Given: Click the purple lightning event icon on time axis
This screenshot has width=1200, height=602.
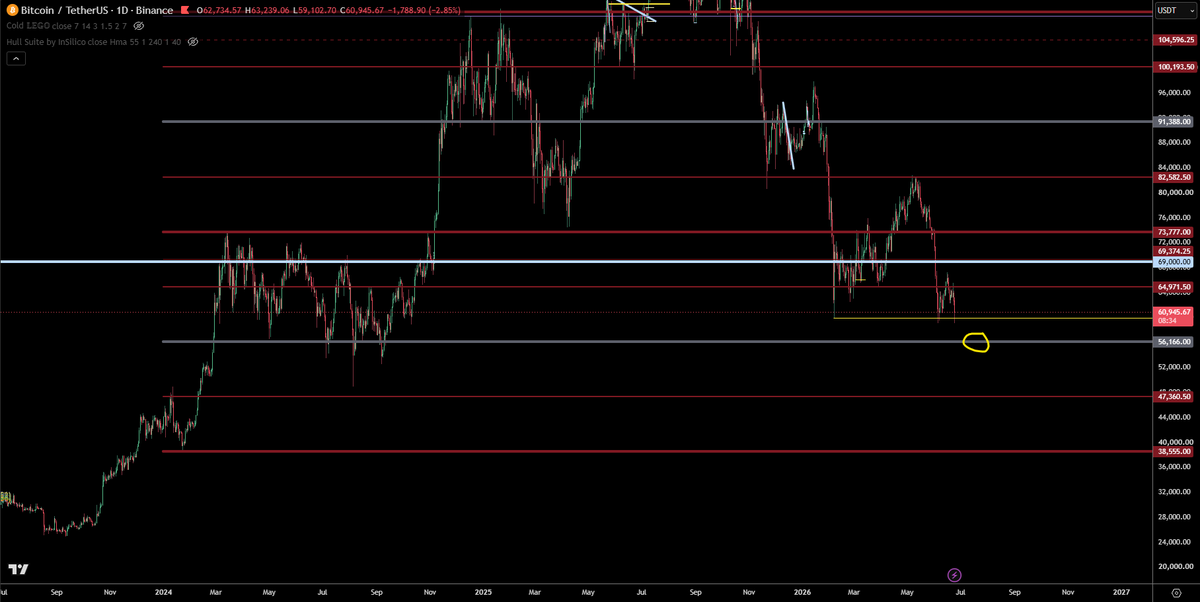Looking at the screenshot, I should [954, 575].
